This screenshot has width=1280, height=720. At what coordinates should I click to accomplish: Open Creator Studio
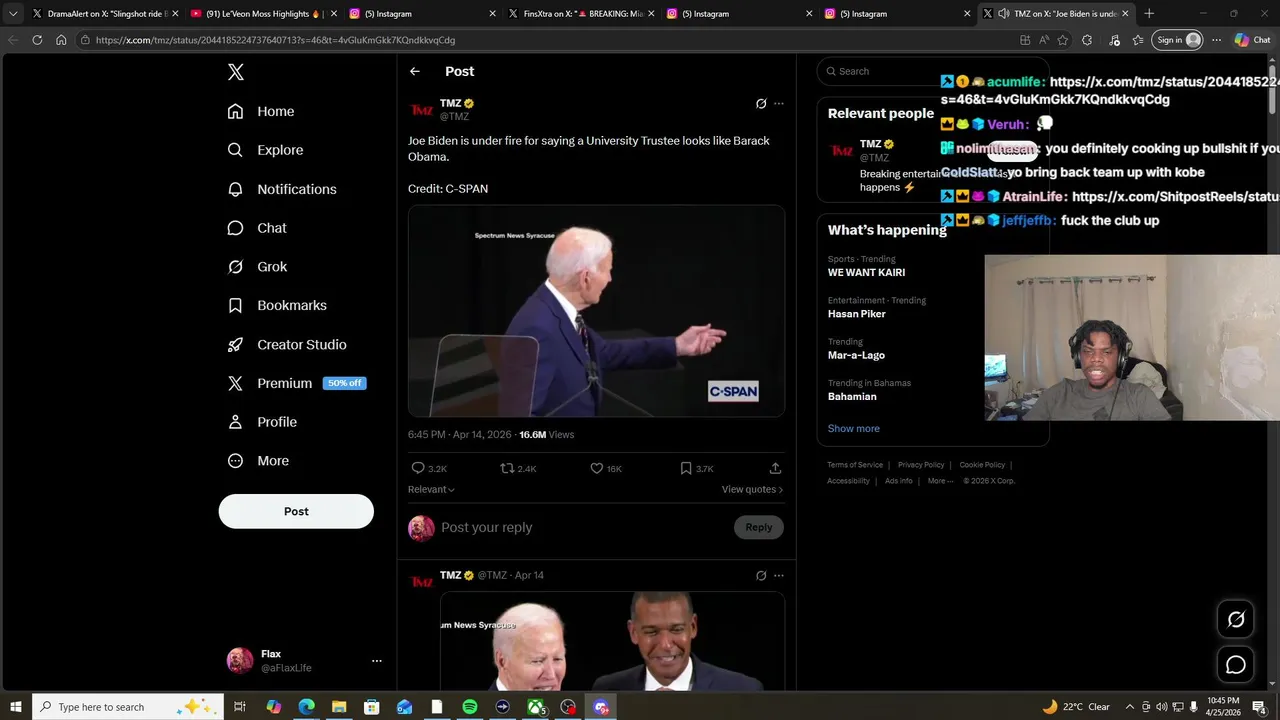[287, 344]
